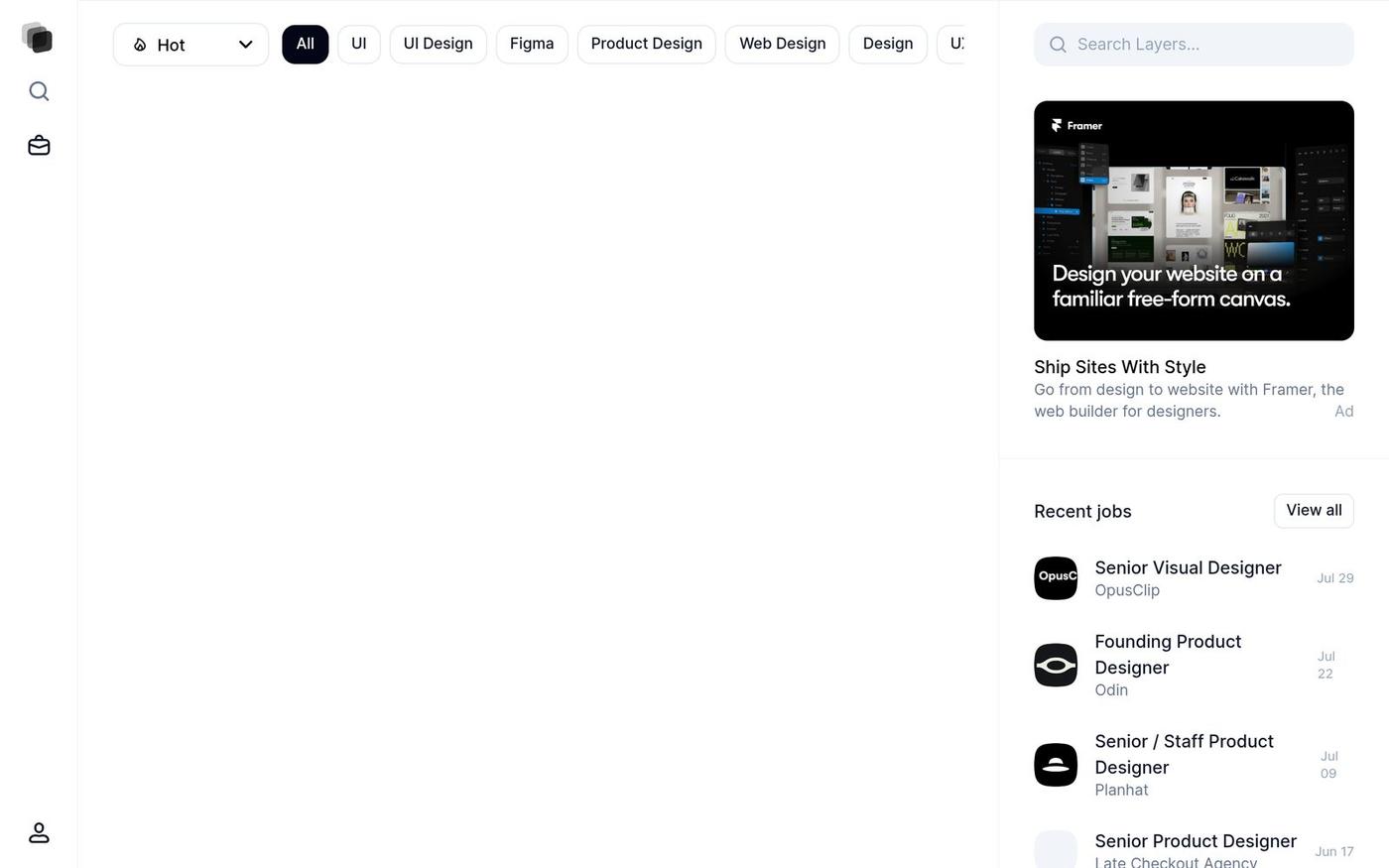Screen dimensions: 1389x868
Task: Click the Late Checkout Agency logo placeholder
Action: point(1056,849)
